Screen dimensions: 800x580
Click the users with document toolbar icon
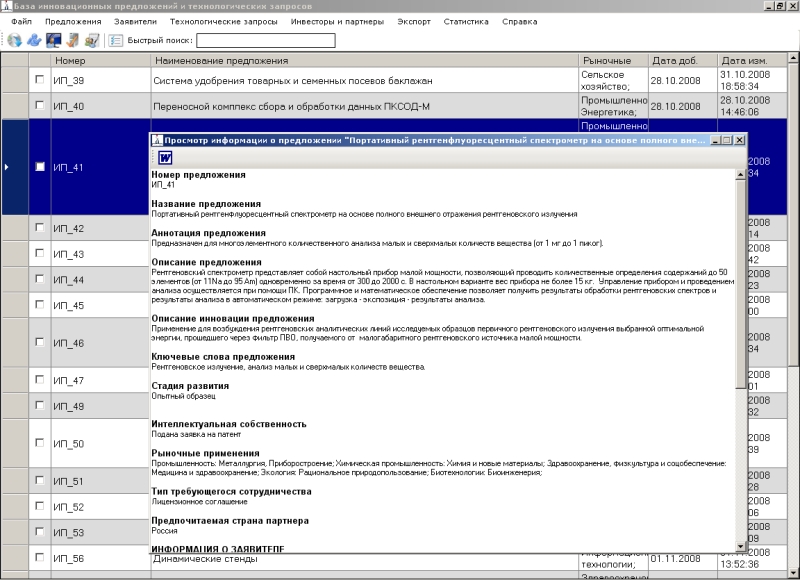click(92, 40)
